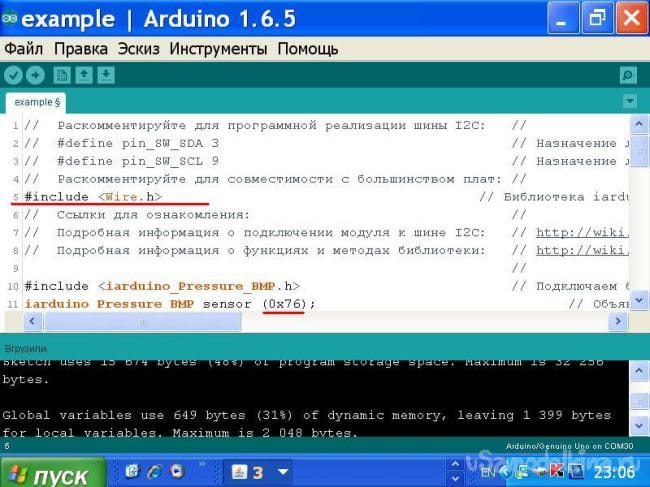The image size is (650, 487).
Task: Click the editor's horizontal scrollbar right arrow
Action: click(x=619, y=322)
